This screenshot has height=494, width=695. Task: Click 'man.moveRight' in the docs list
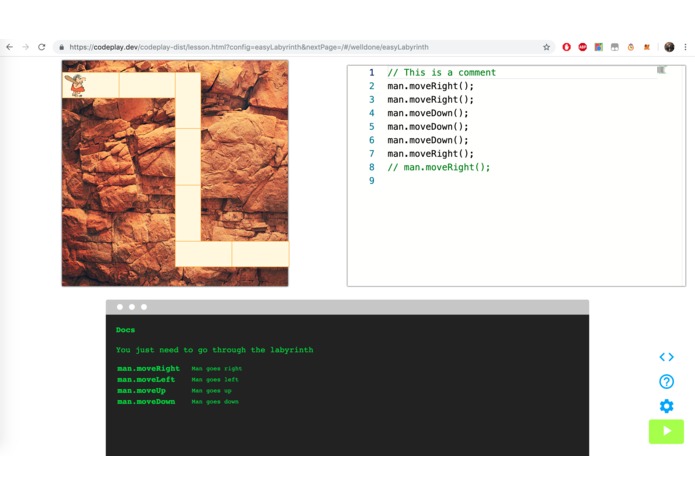[x=148, y=368]
